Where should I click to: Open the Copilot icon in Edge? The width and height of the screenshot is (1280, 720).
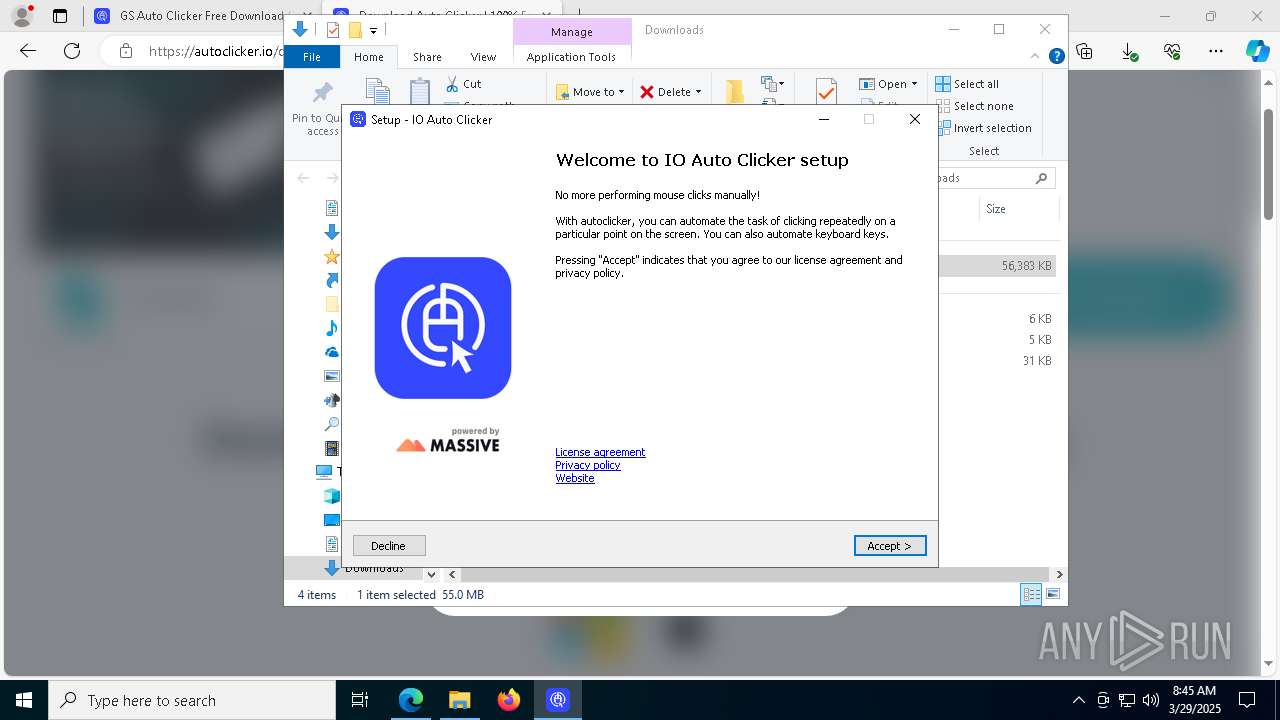coord(1257,51)
